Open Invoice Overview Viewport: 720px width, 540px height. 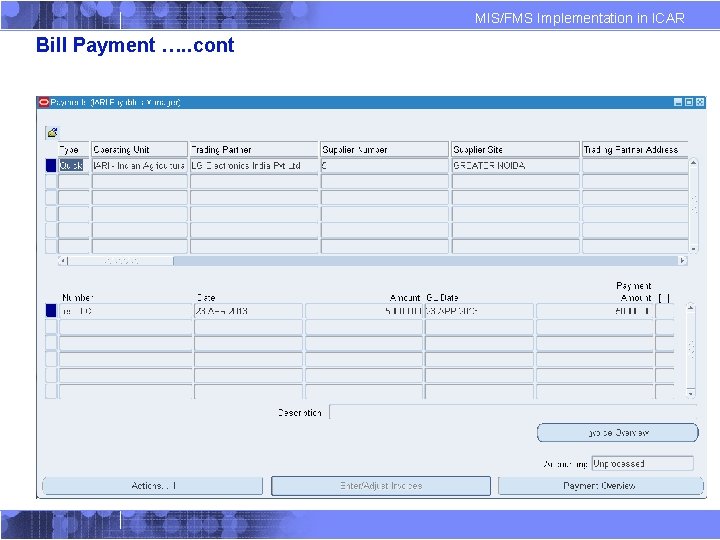tap(618, 433)
